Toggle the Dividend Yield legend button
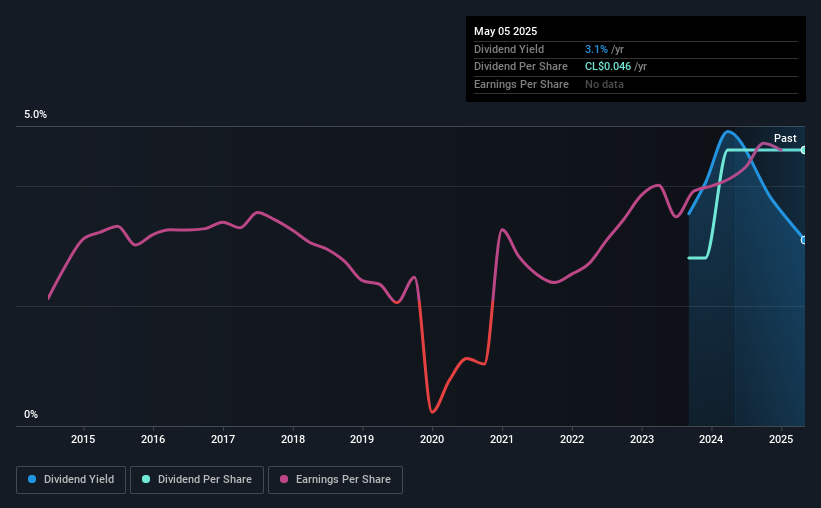The image size is (821, 508). point(71,480)
